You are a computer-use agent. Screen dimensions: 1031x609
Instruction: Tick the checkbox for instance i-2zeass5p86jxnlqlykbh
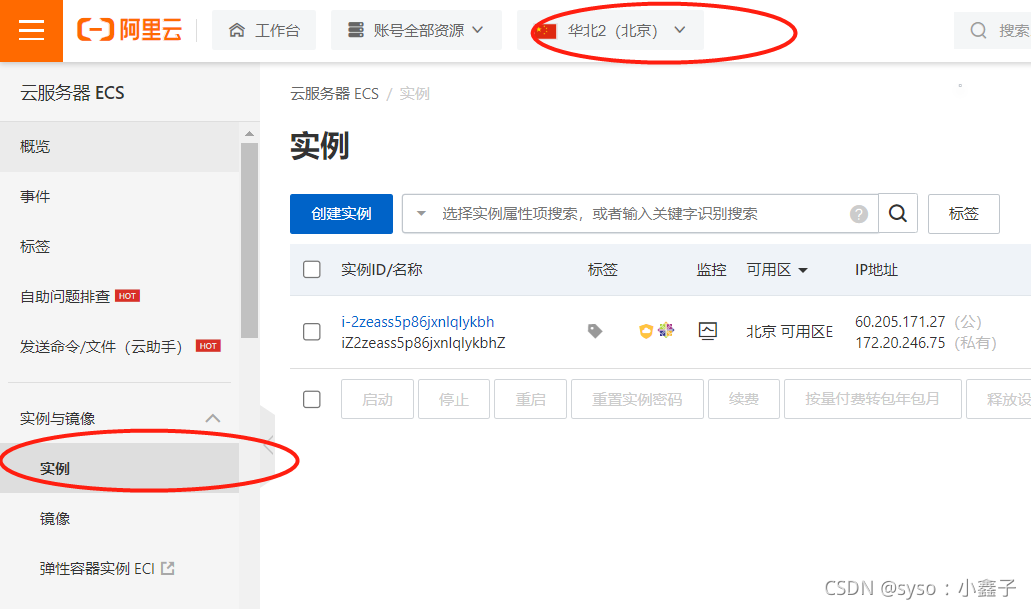312,331
